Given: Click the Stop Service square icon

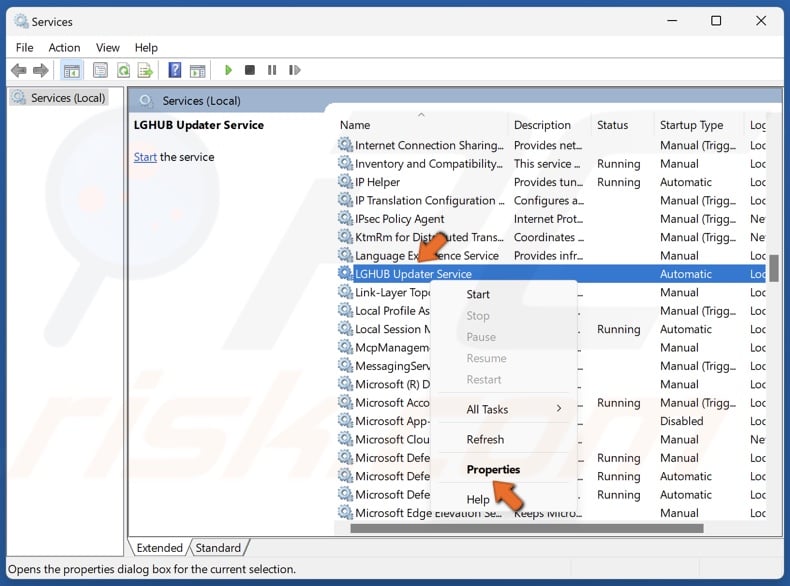Looking at the screenshot, I should click(249, 70).
